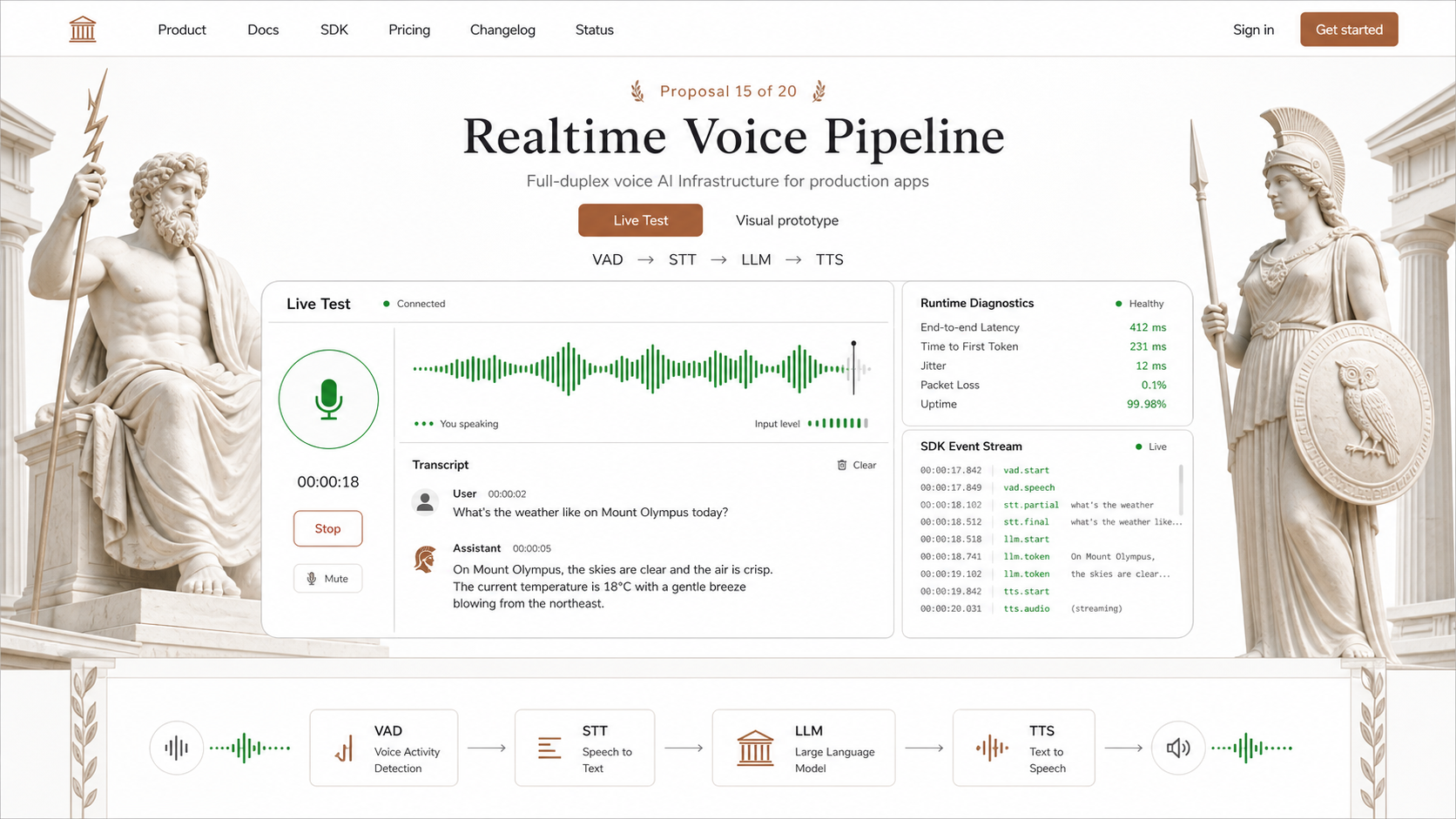Click Sign in

tap(1253, 30)
